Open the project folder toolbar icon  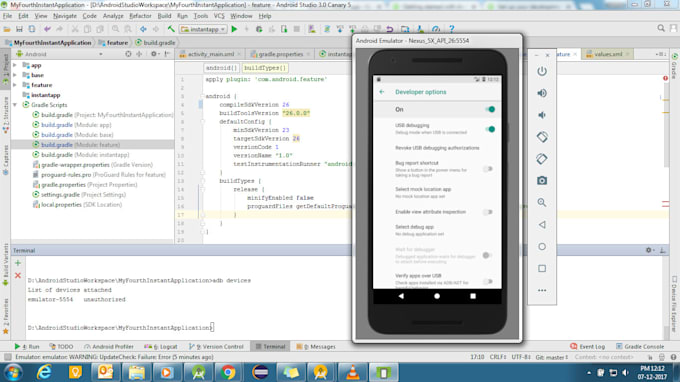point(7,29)
